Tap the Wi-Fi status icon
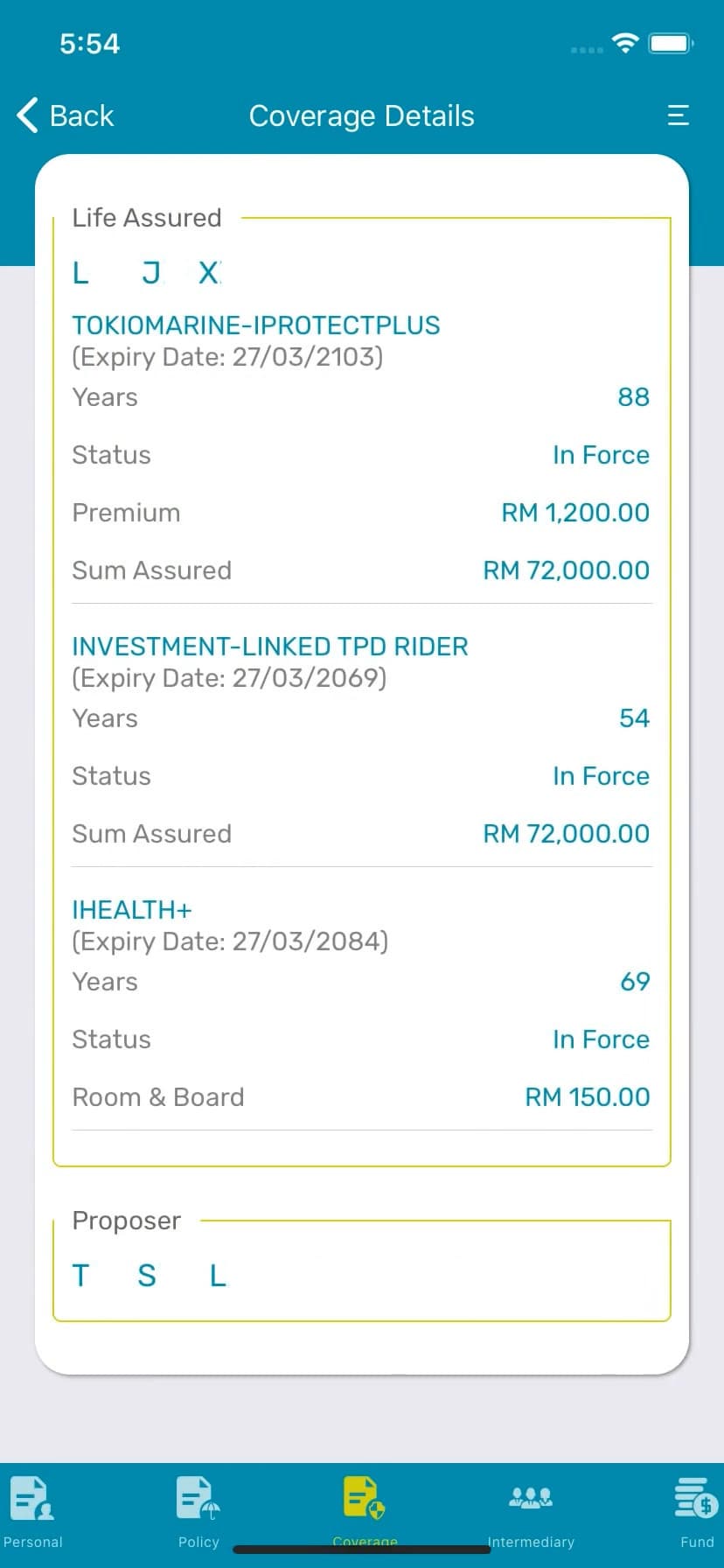The width and height of the screenshot is (724, 1568). pos(625,43)
